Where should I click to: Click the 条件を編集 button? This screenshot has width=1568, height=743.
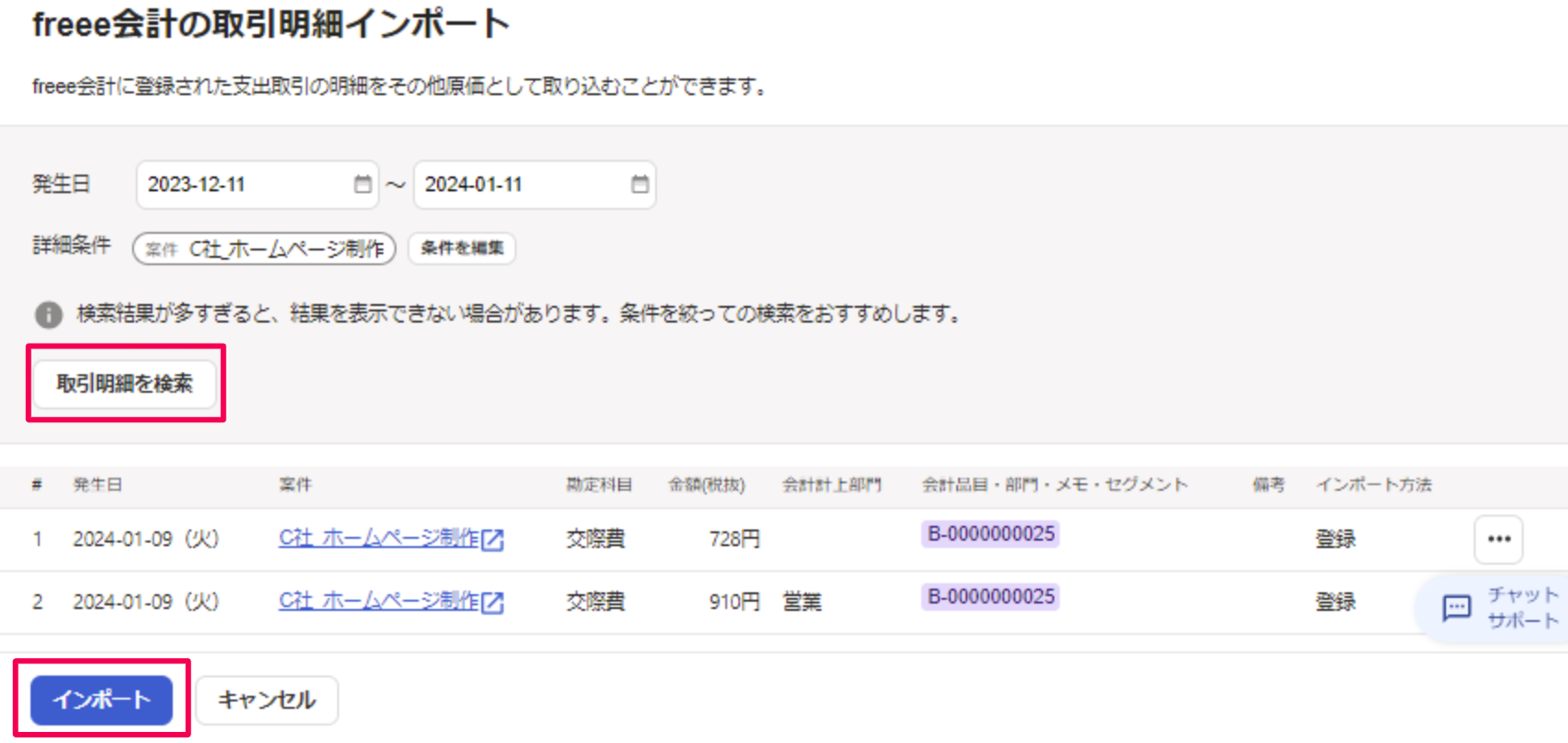pyautogui.click(x=462, y=248)
